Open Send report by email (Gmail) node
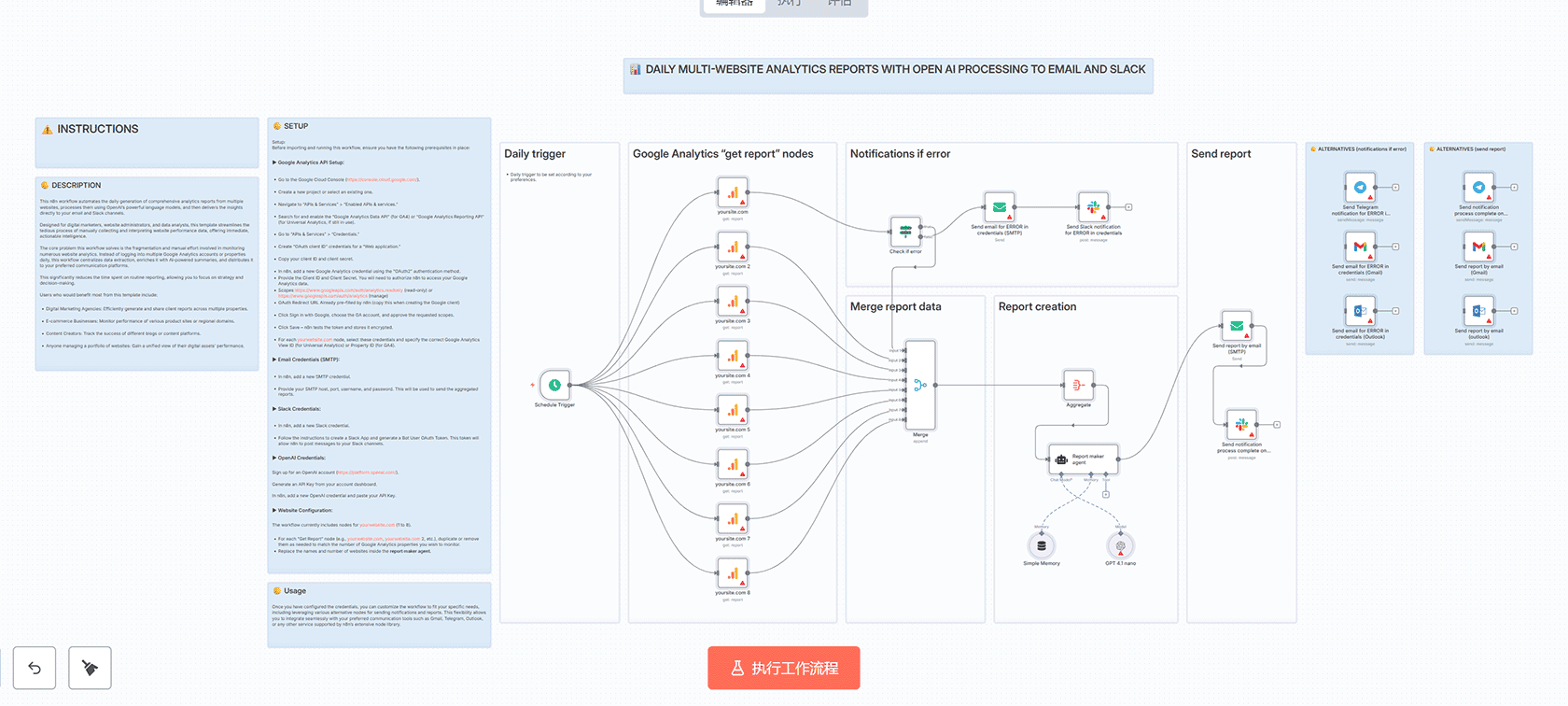This screenshot has width=1568, height=706. [x=1478, y=247]
